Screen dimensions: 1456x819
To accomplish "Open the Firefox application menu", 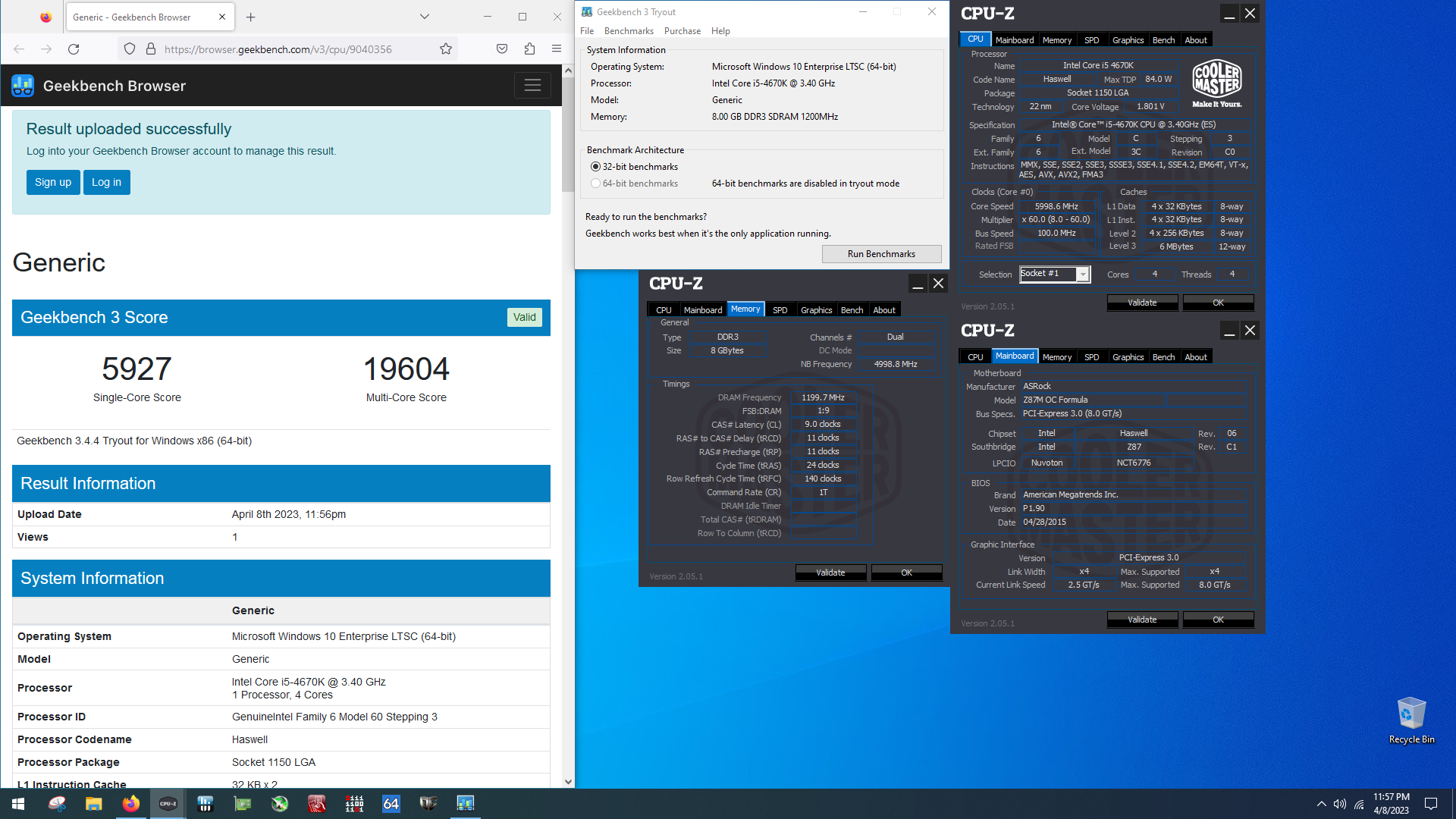I will (x=557, y=49).
